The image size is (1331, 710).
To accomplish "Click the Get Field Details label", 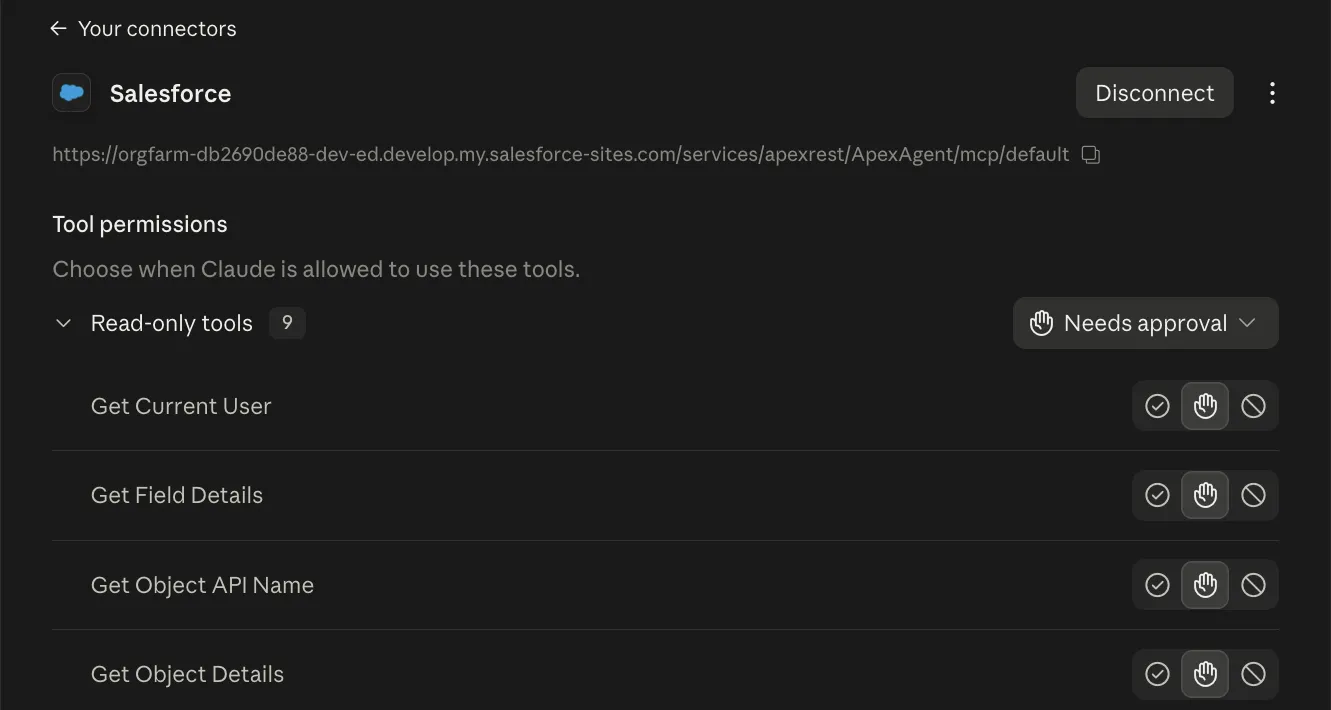I will click(x=177, y=495).
